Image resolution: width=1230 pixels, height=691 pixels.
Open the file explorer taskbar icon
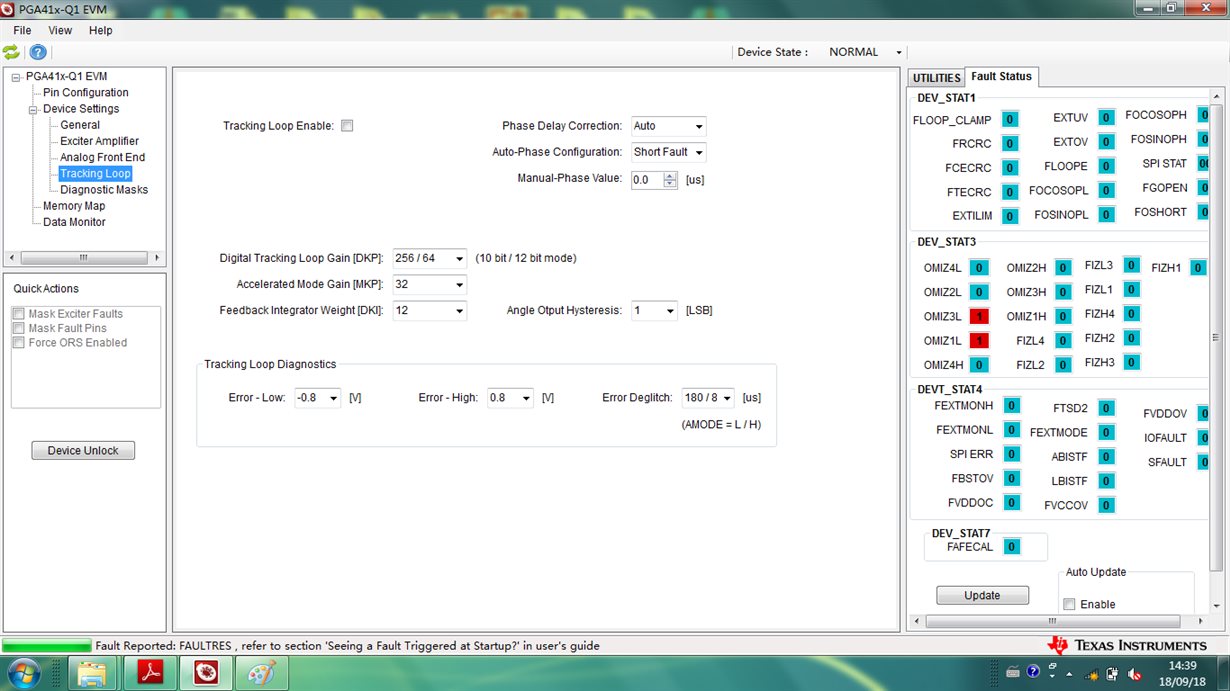(x=92, y=674)
